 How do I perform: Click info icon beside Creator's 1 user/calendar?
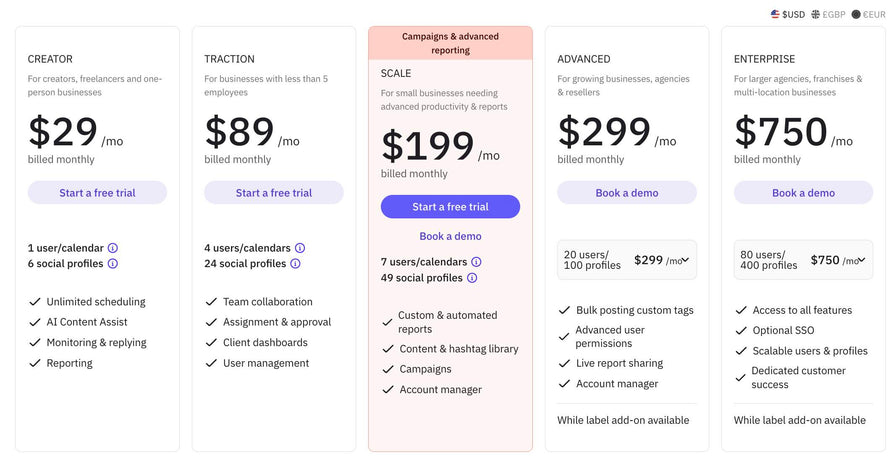[113, 248]
